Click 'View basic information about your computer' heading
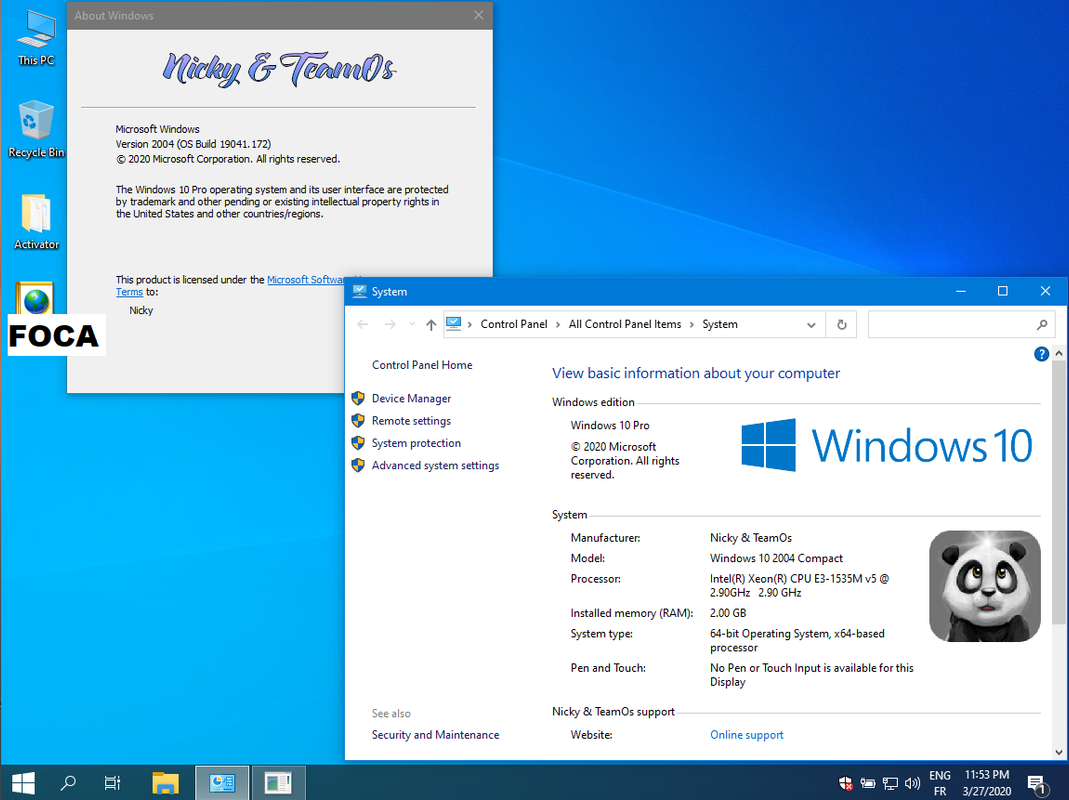The height and width of the screenshot is (800, 1069). 695,373
